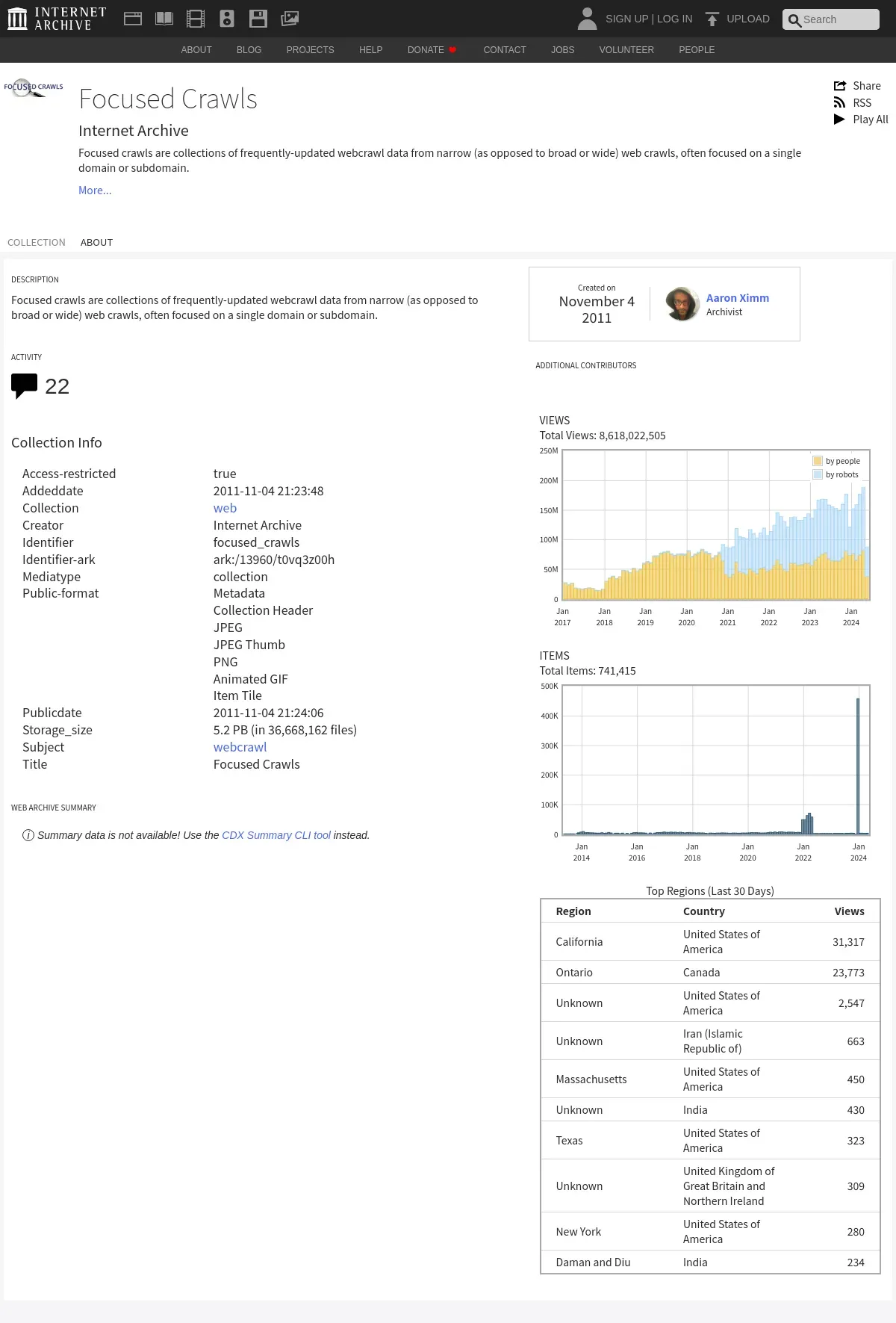Click the user avatar icon
Screen dimensions: 896x1323
click(588, 19)
